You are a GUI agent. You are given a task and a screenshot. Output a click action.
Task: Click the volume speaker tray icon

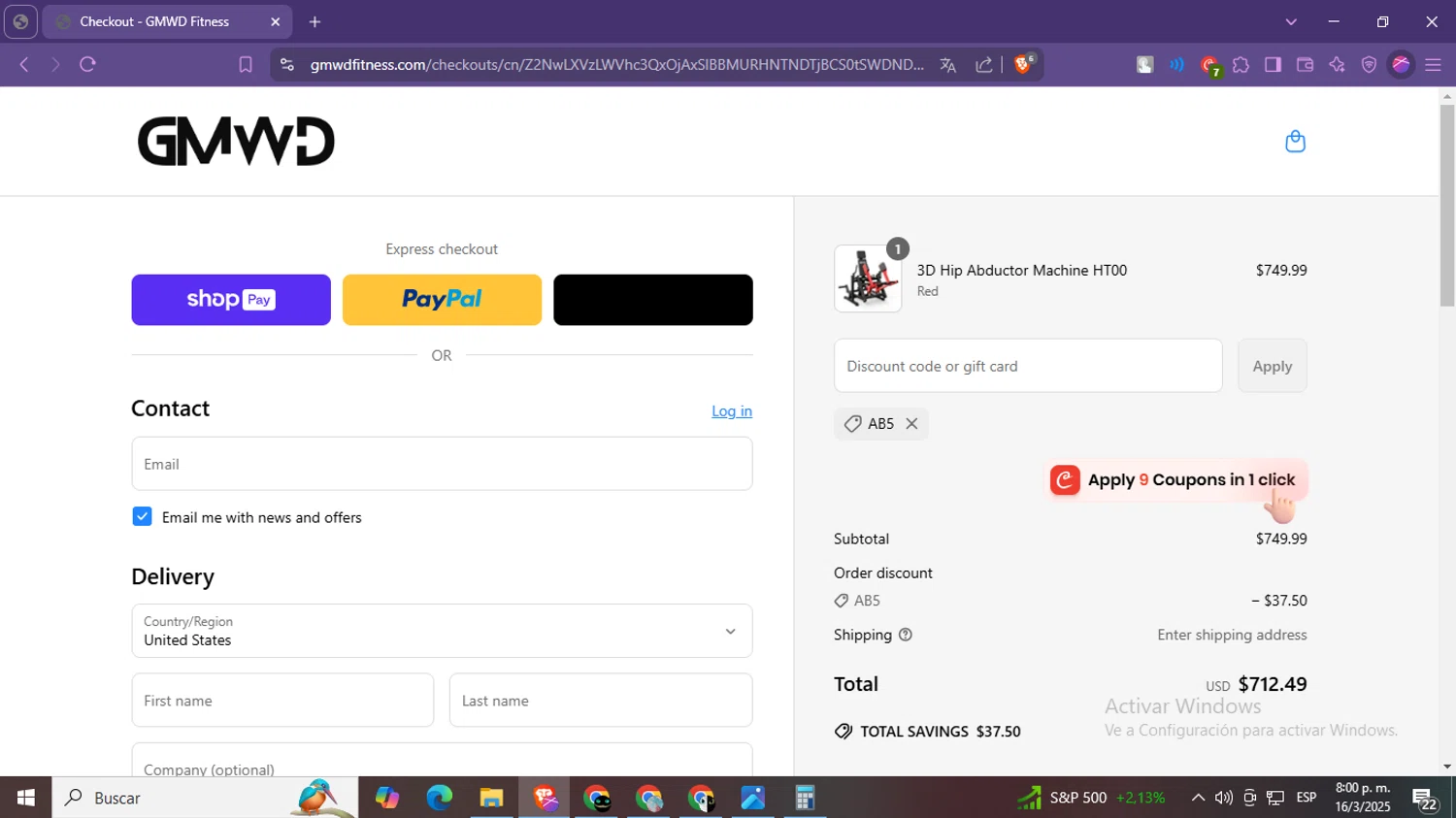coord(1224,798)
